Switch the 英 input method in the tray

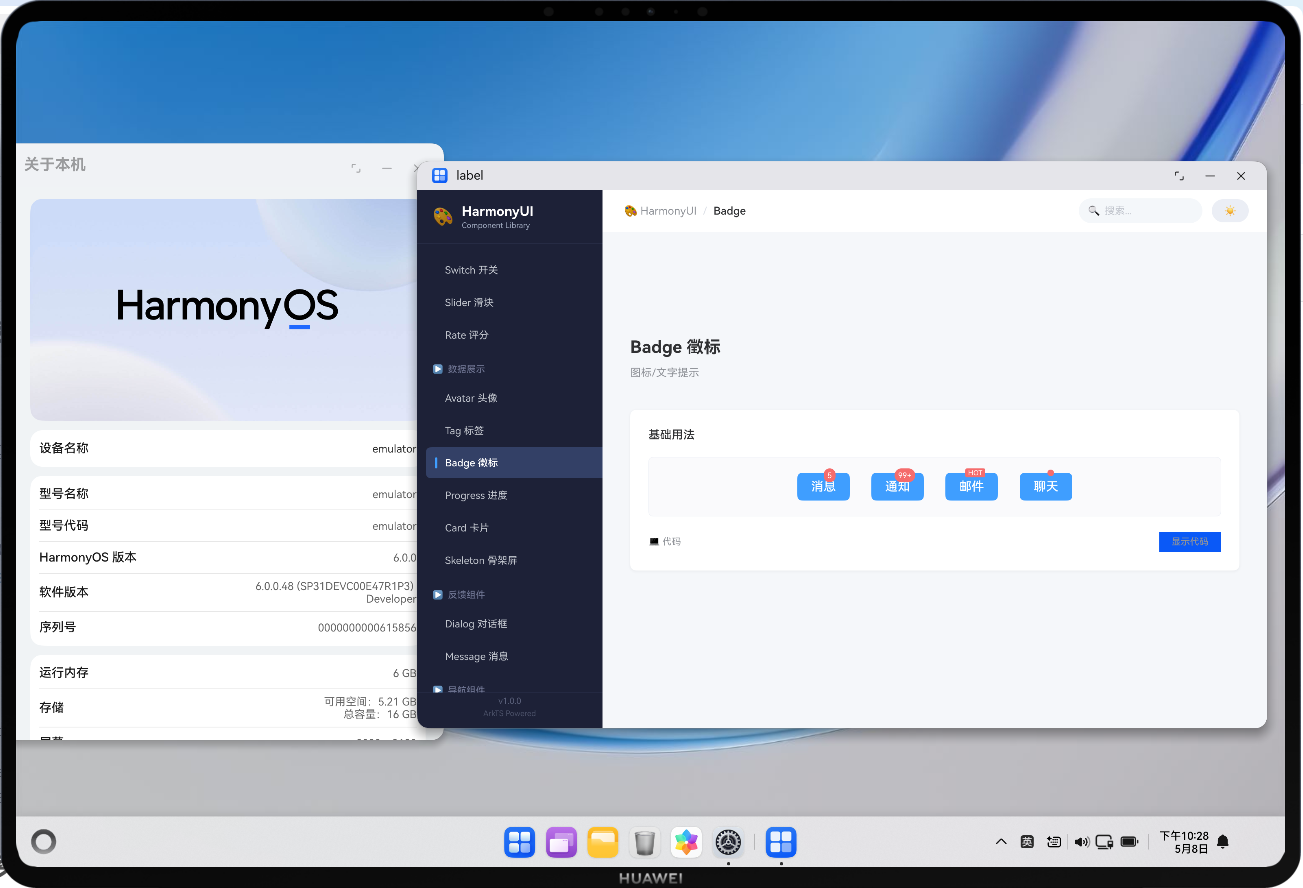1027,842
